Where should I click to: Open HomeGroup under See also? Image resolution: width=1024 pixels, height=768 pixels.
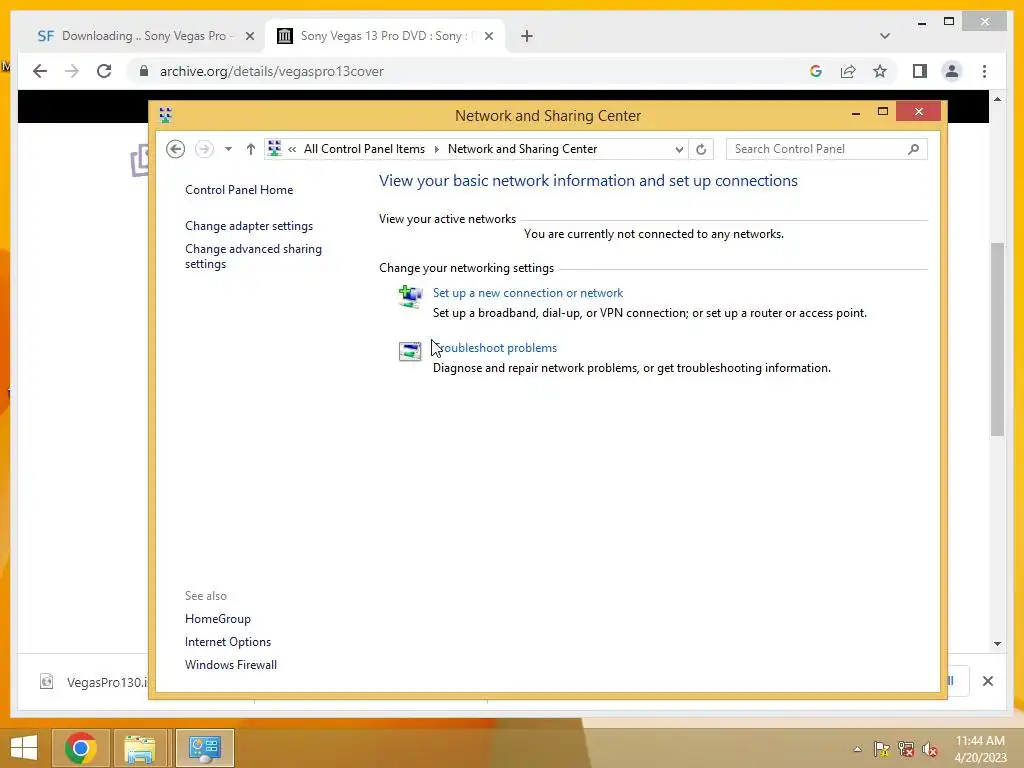[217, 619]
